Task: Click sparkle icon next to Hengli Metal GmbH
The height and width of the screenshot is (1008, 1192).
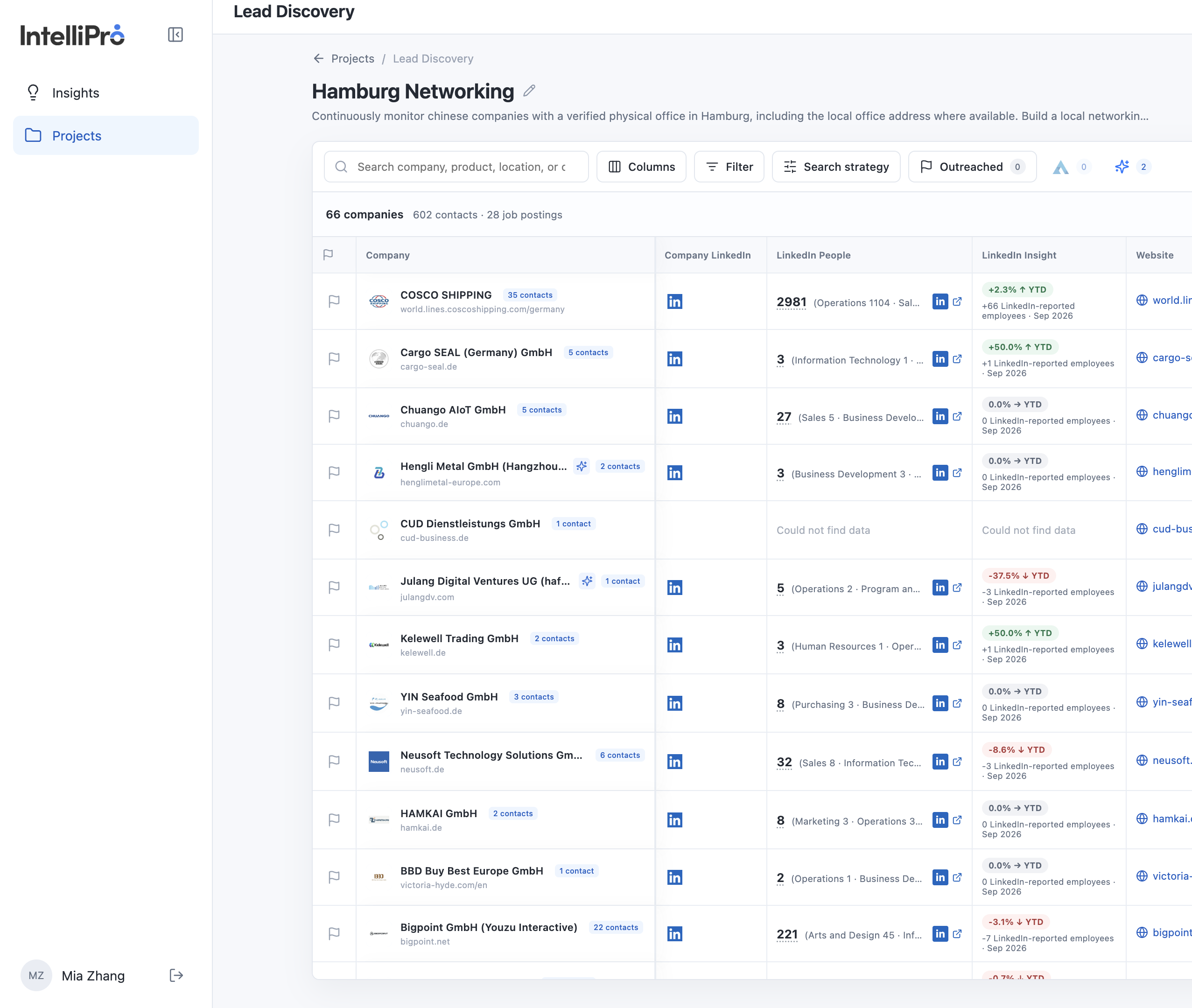Action: coord(582,466)
